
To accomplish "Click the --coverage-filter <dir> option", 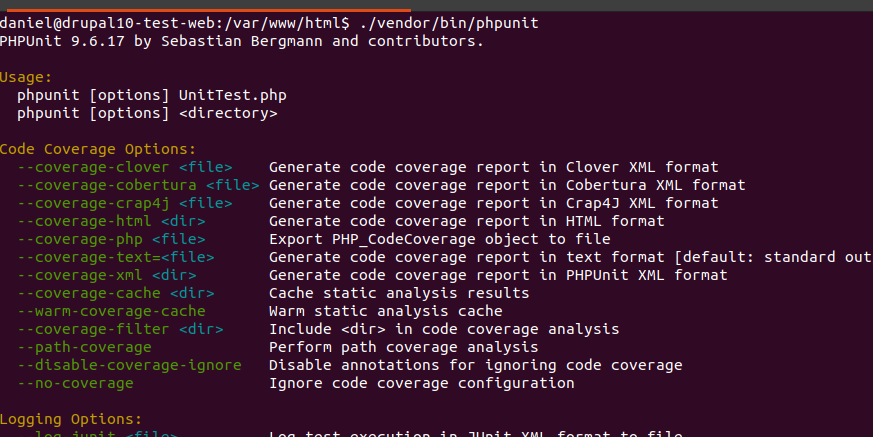I will pyautogui.click(x=120, y=329).
